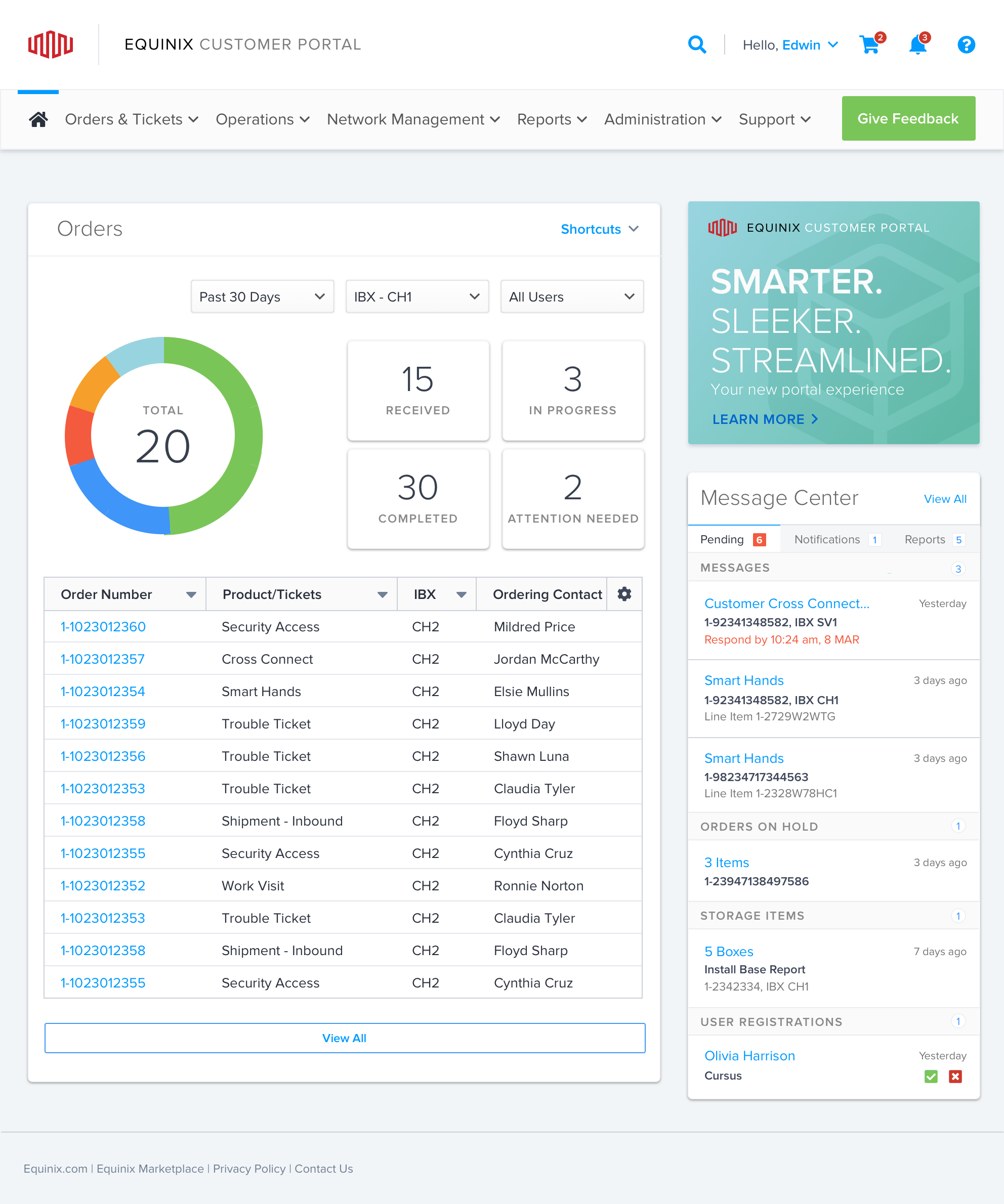Switch to Message Center Reports tab
Viewport: 1004px width, 1204px height.
point(935,539)
